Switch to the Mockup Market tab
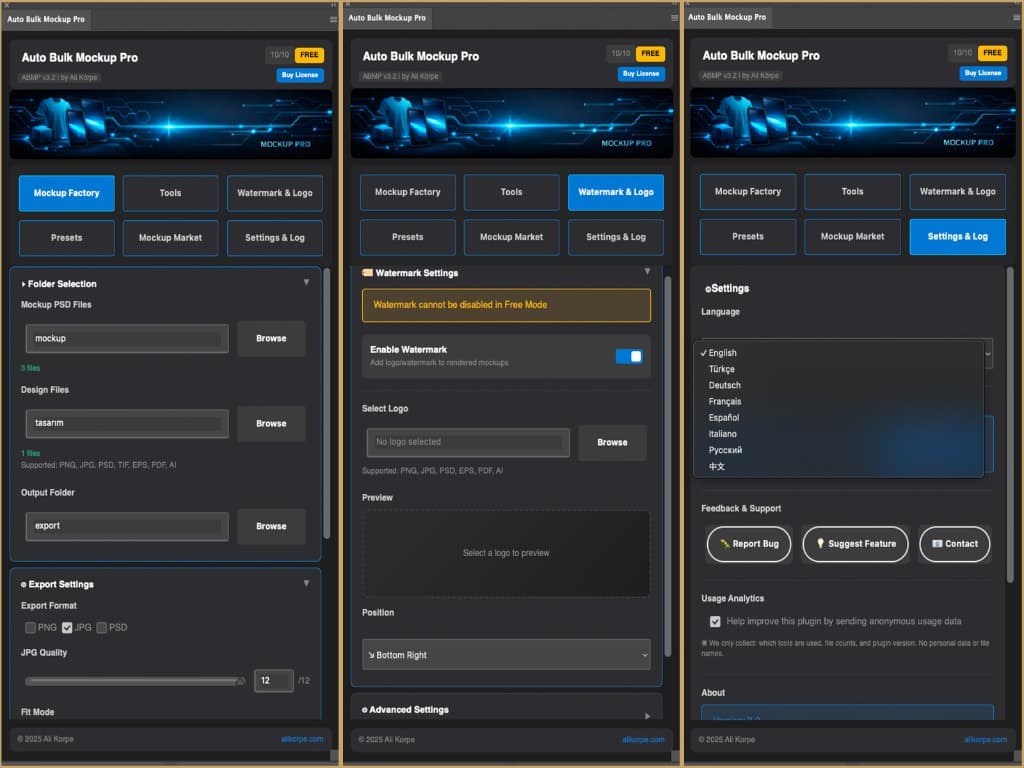The image size is (1024, 768). pos(170,238)
